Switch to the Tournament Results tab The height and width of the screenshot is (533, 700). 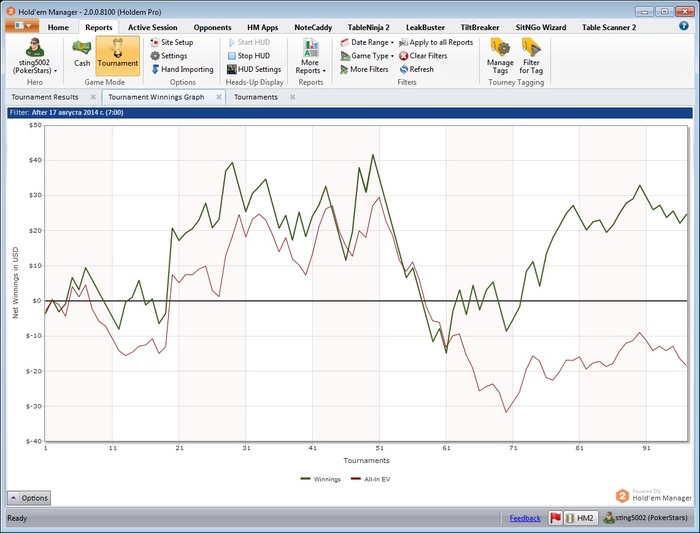pos(45,97)
